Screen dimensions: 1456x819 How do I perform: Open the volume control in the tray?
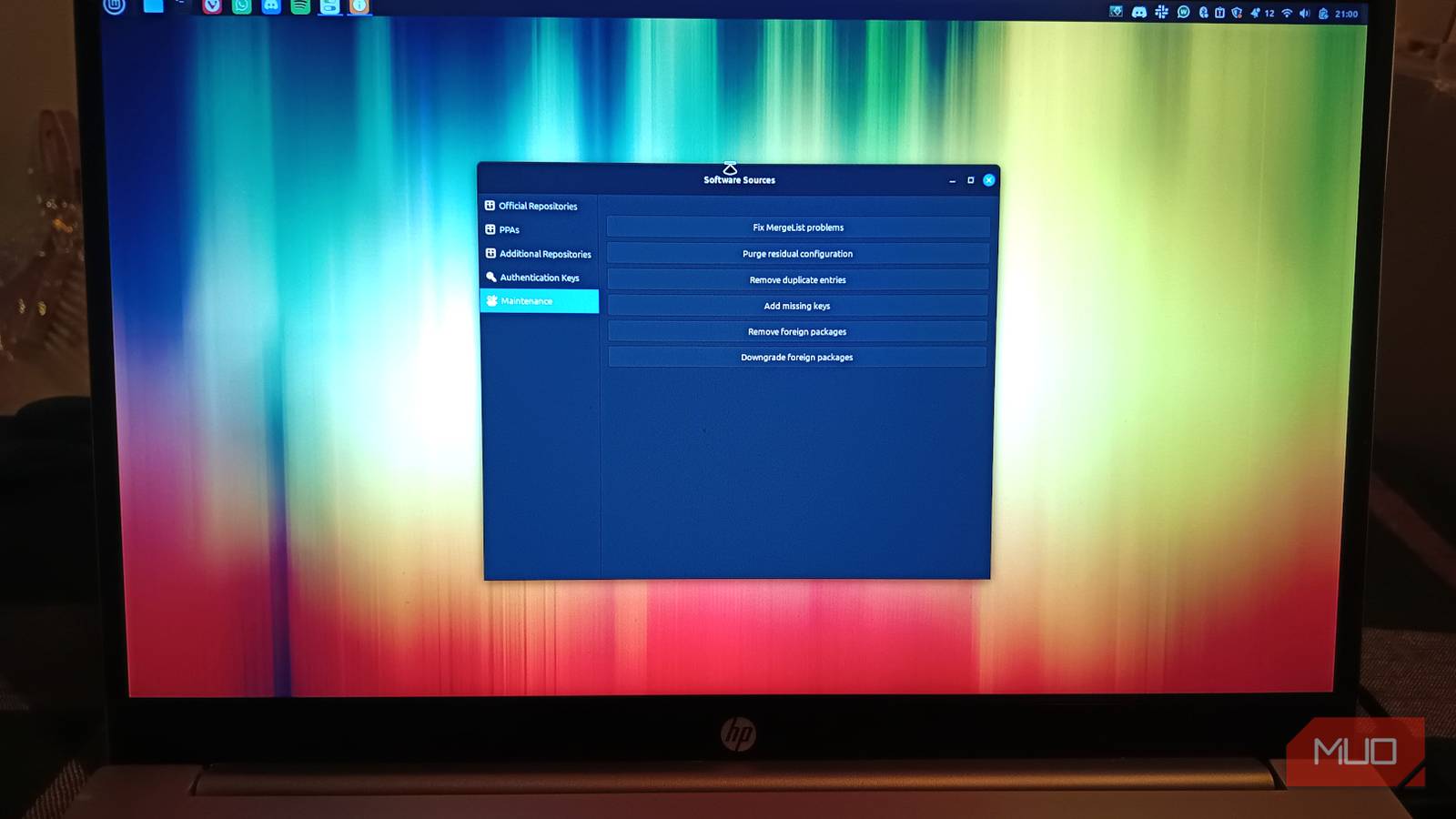(1305, 13)
